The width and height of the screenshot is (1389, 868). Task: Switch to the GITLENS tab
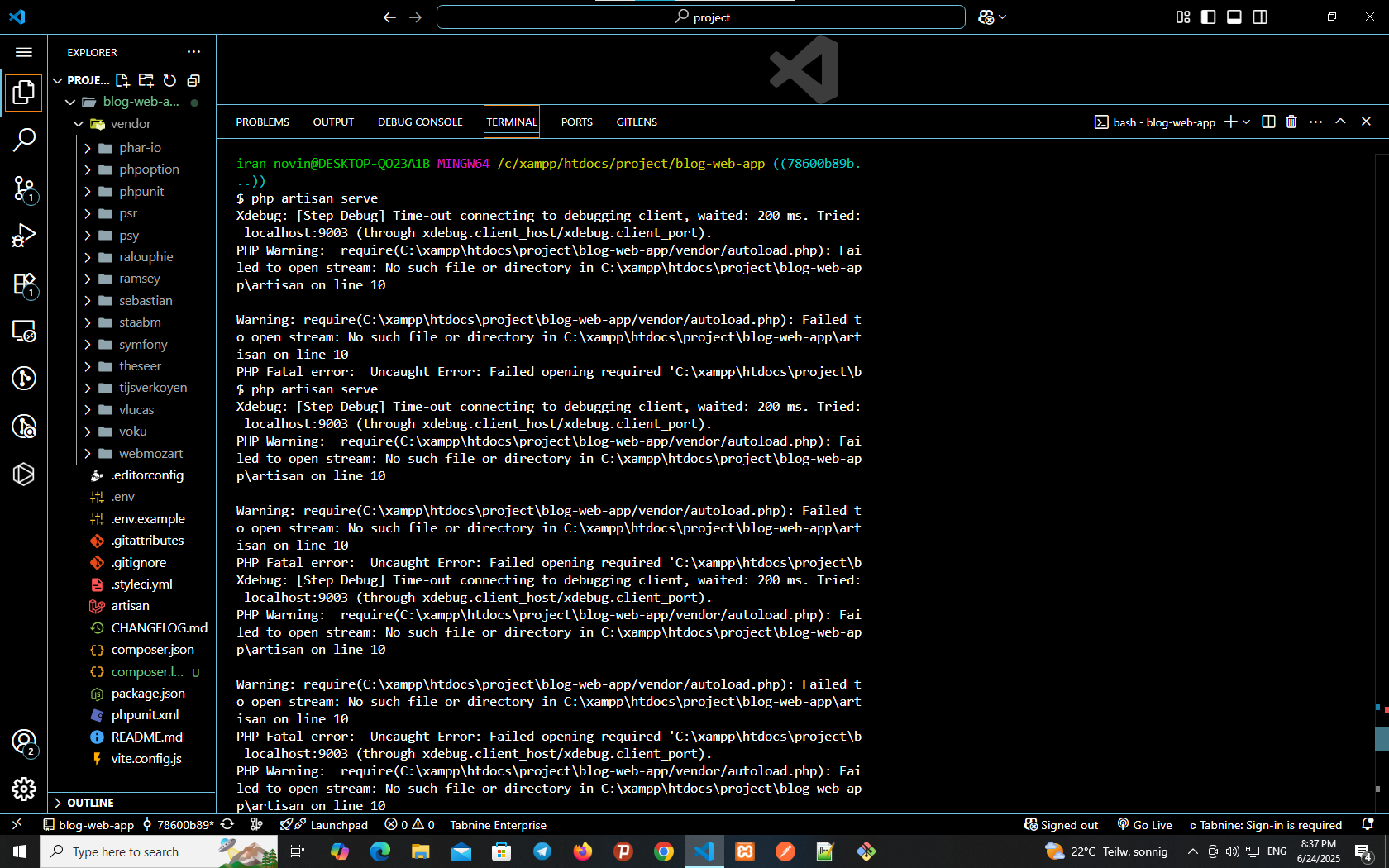pos(637,122)
